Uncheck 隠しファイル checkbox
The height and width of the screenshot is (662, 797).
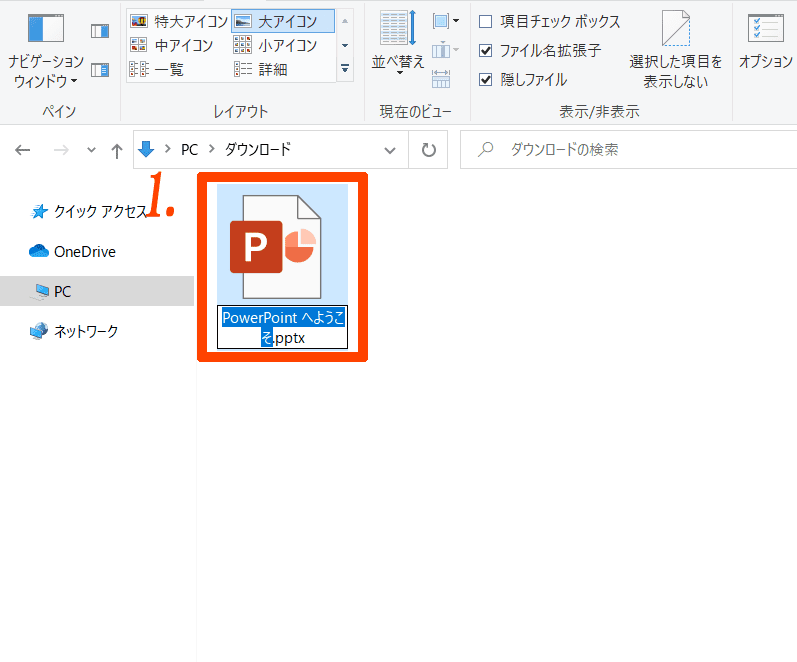tap(486, 79)
